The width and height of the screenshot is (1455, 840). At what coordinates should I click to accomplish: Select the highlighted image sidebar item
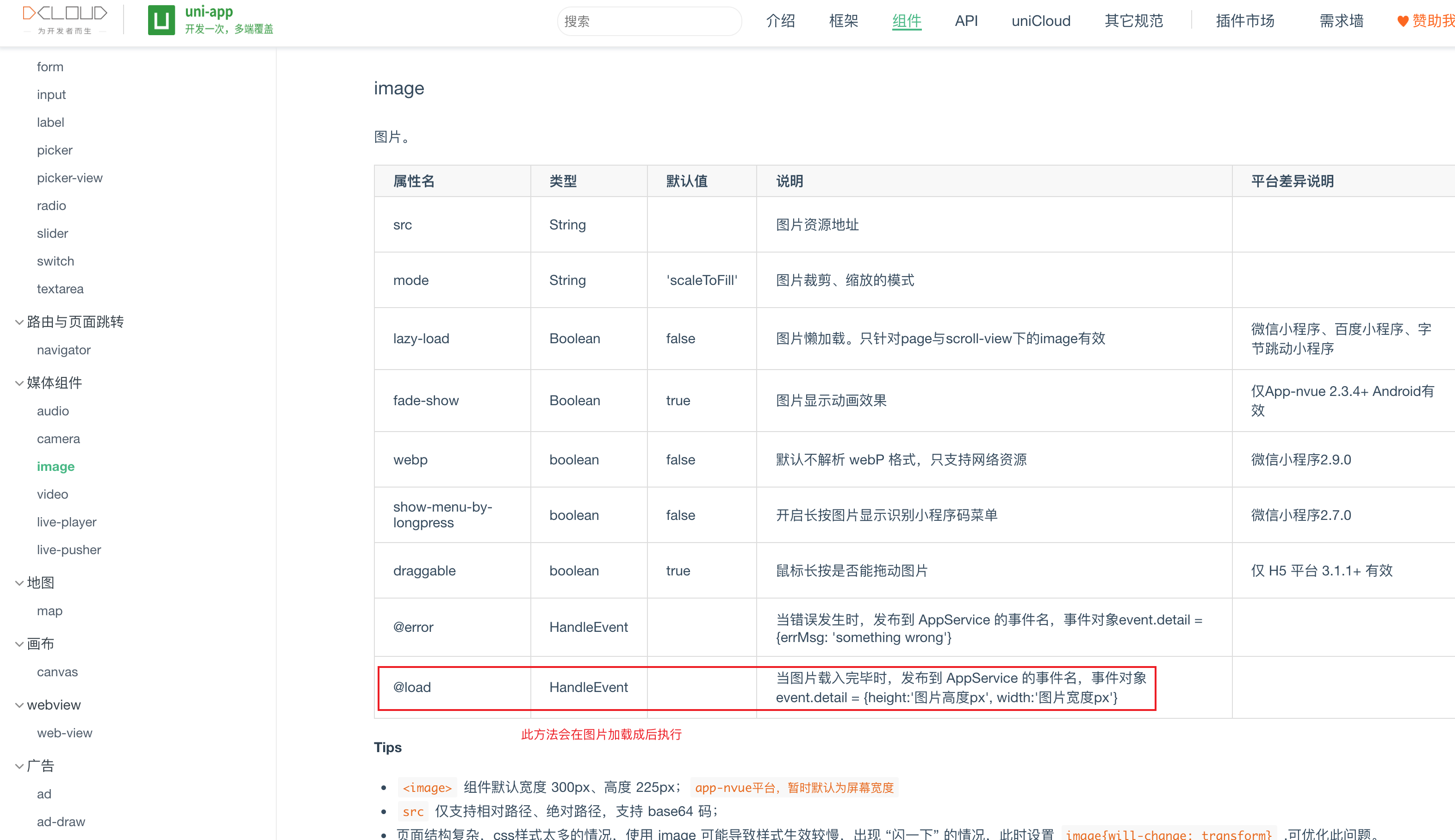coord(56,466)
